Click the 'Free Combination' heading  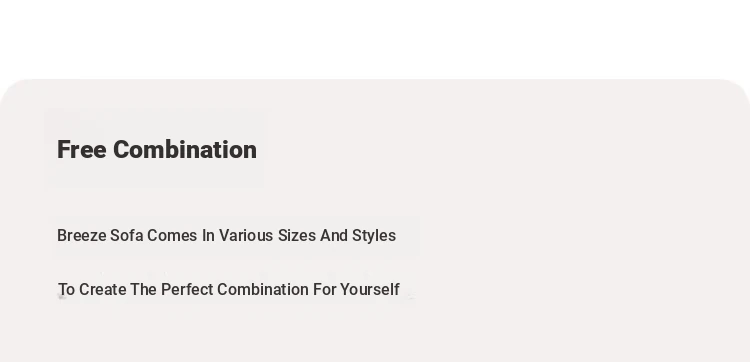[x=157, y=150]
